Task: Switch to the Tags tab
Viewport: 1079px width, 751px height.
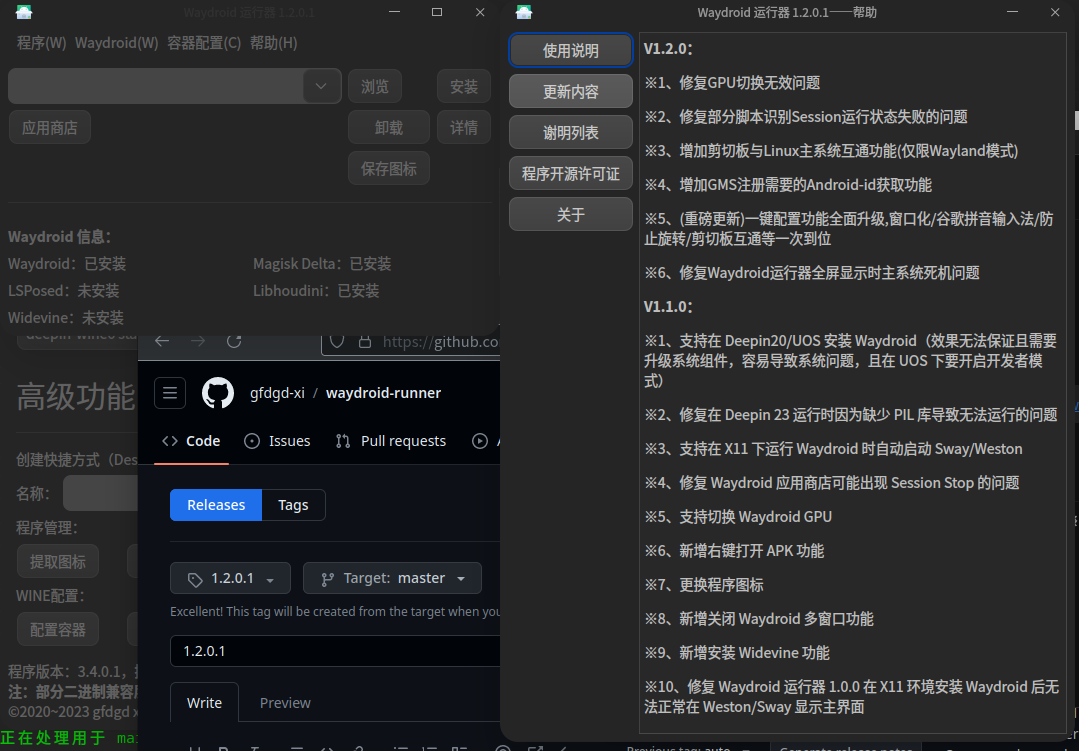Action: (x=293, y=505)
